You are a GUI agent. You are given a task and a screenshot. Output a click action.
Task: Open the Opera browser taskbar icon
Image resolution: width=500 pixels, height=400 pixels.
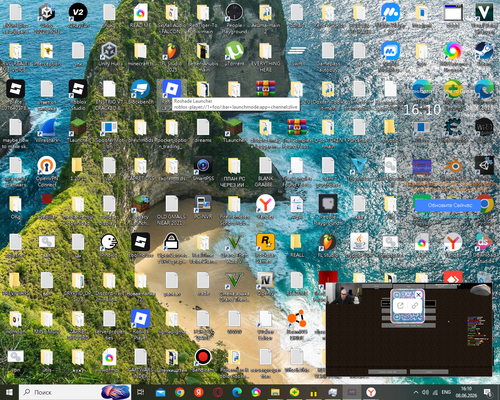(218, 392)
